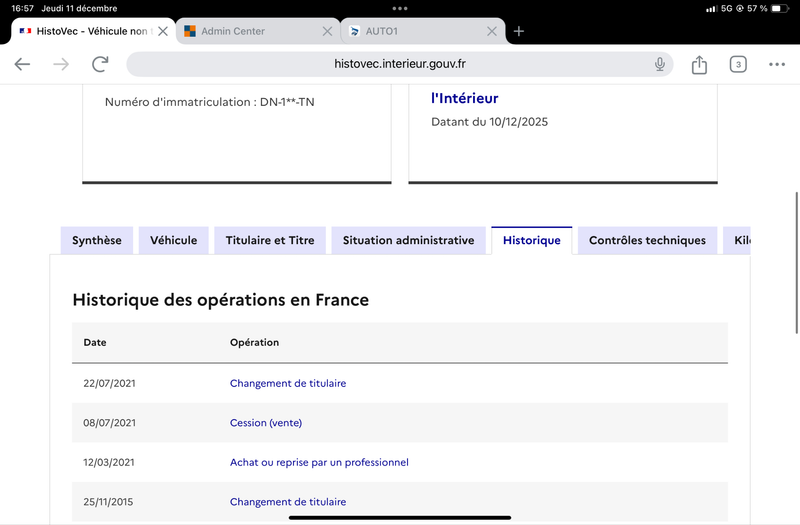Open the Véhicule tab
Screen dimensions: 800x525
(x=174, y=241)
